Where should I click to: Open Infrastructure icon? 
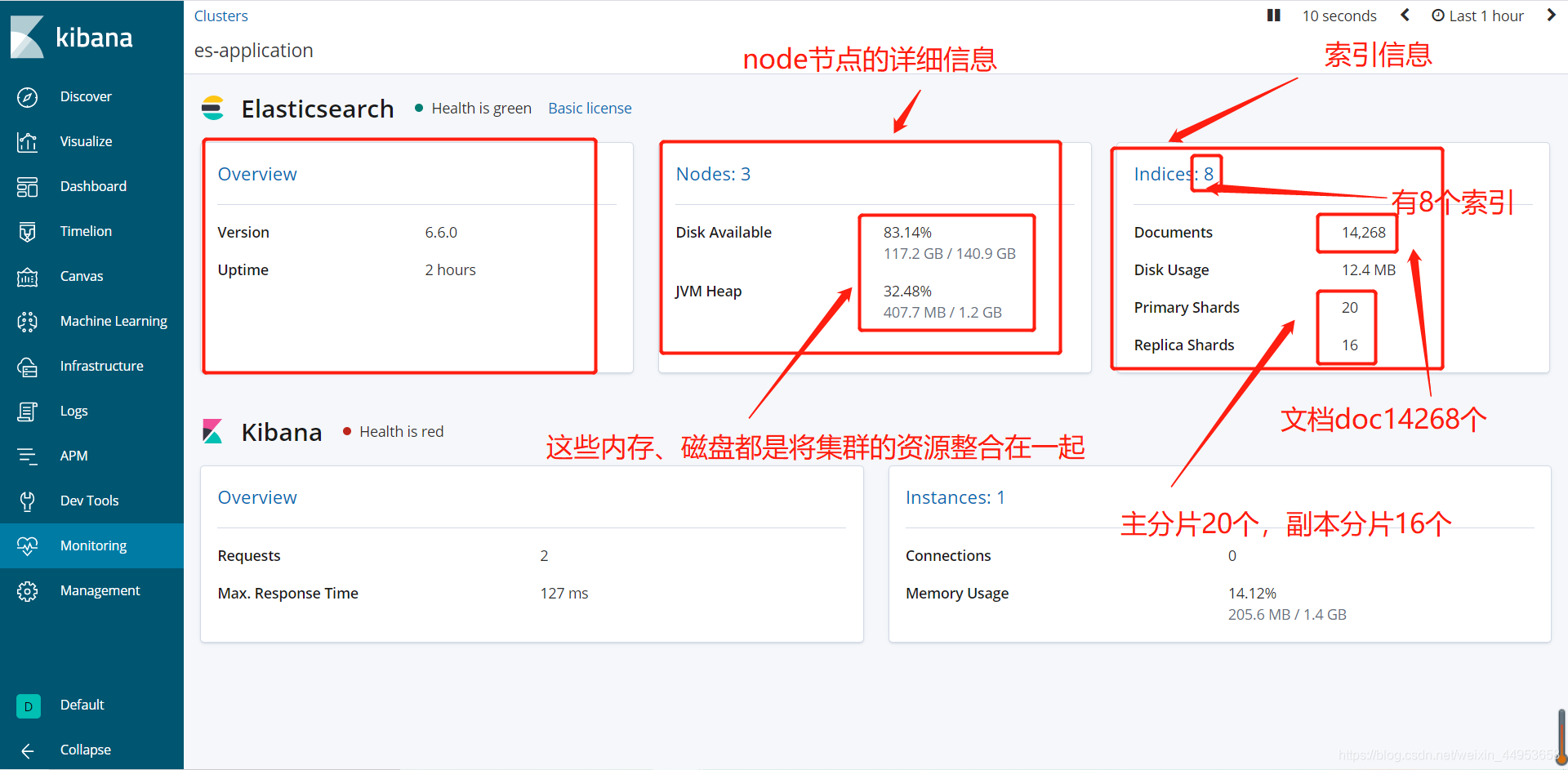click(x=27, y=367)
